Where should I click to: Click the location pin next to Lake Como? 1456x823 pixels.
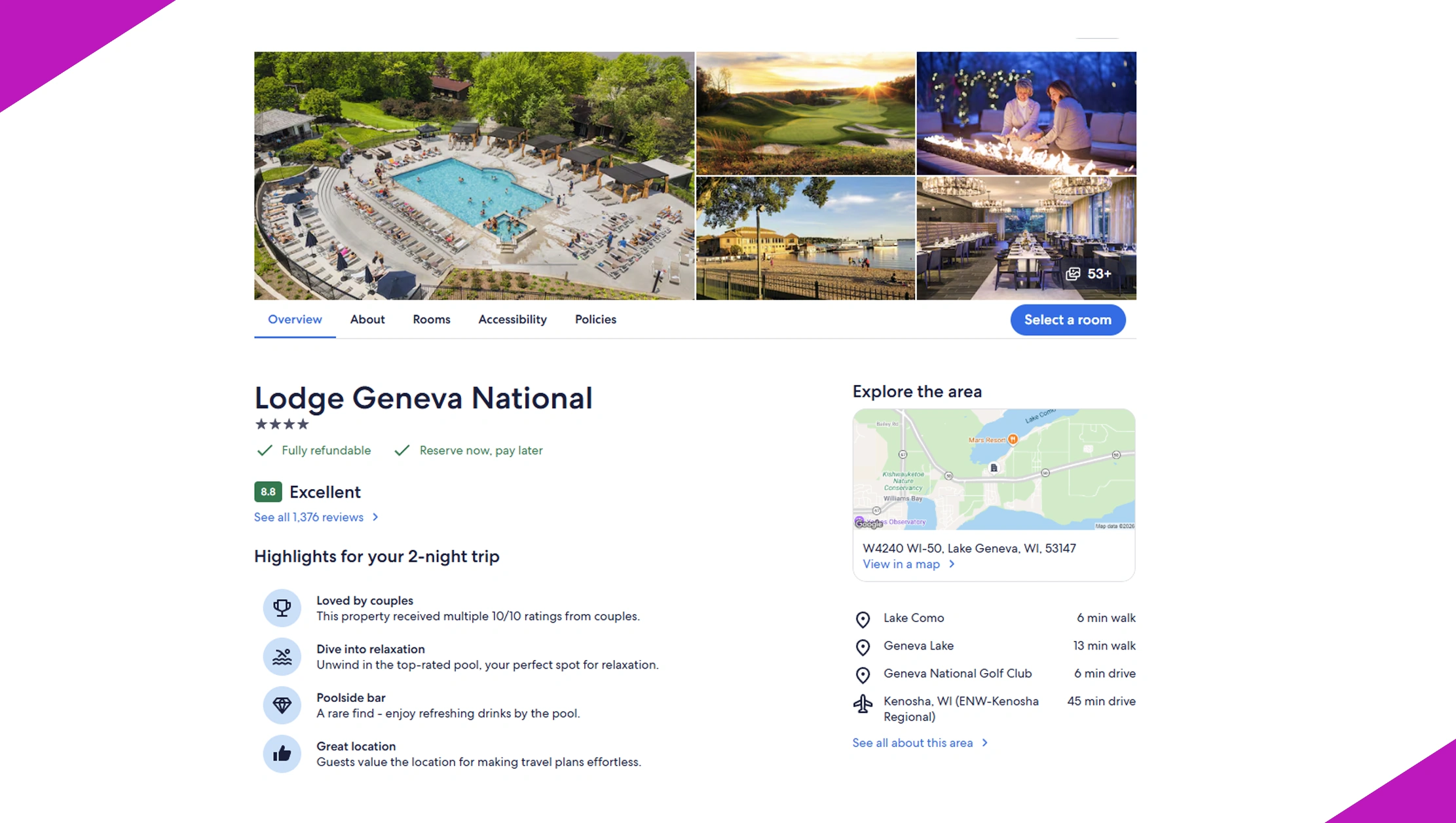[863, 619]
